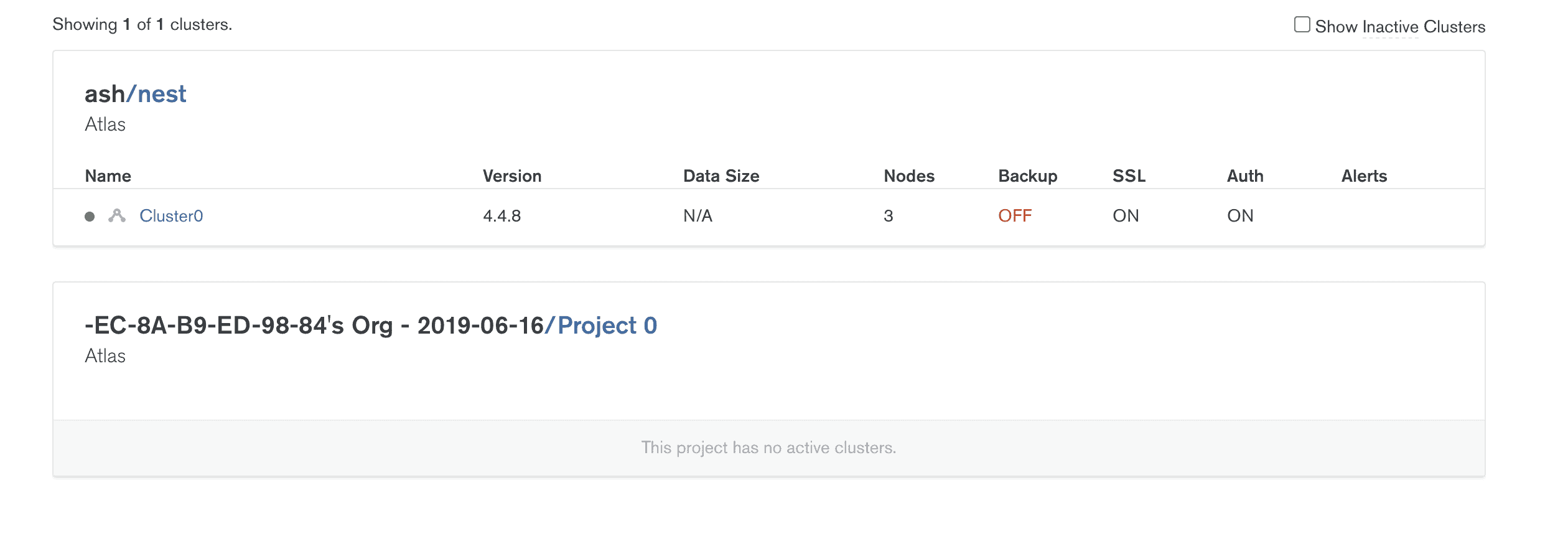The height and width of the screenshot is (544, 1568).
Task: Open the nest project link
Action: pyautogui.click(x=162, y=94)
